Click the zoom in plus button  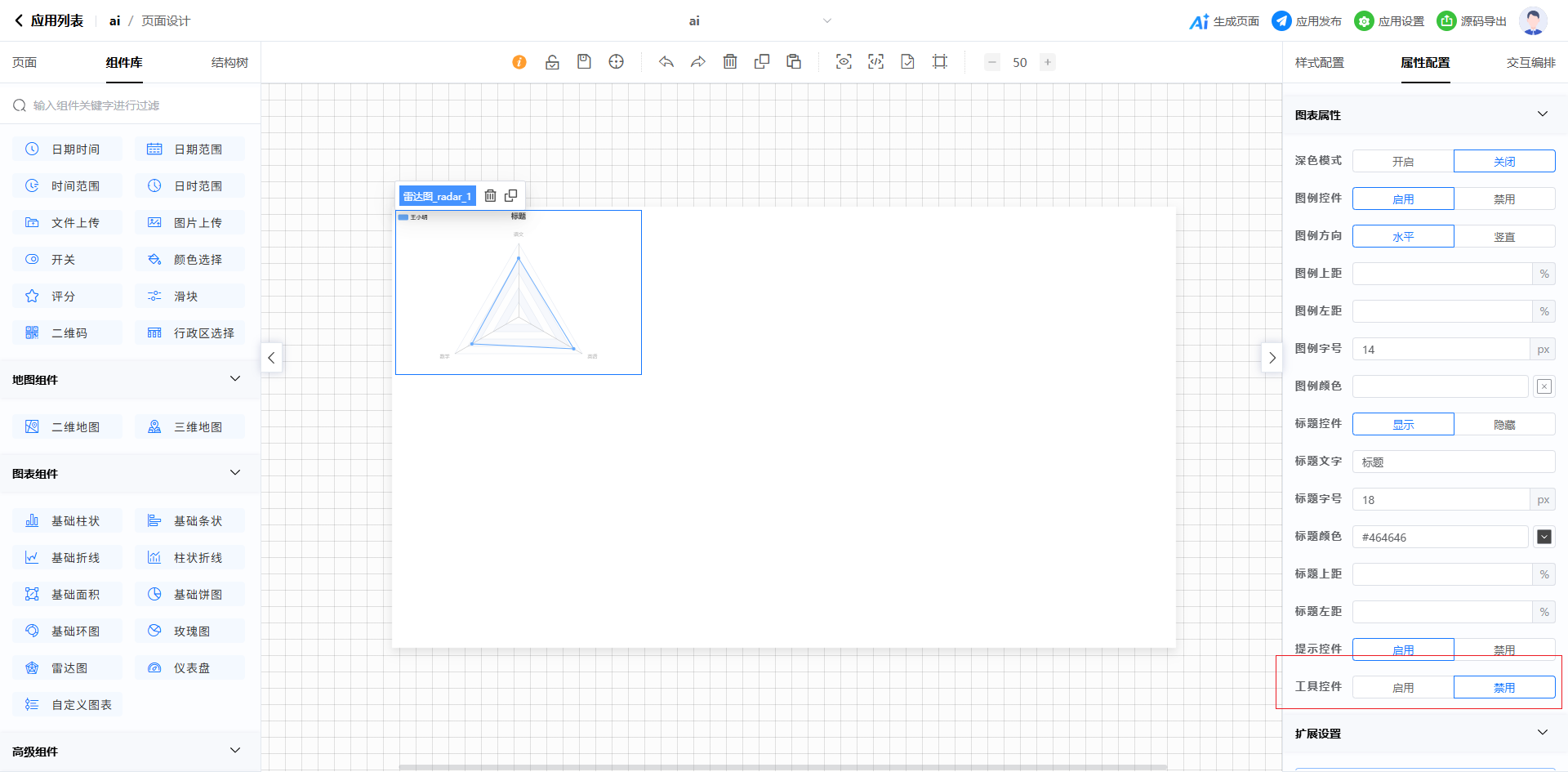[x=1048, y=62]
